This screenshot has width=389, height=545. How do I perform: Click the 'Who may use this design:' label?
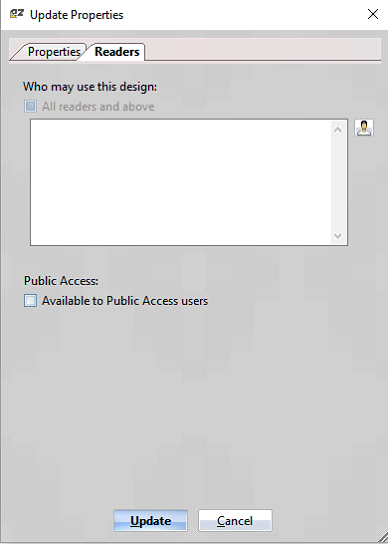click(x=90, y=87)
